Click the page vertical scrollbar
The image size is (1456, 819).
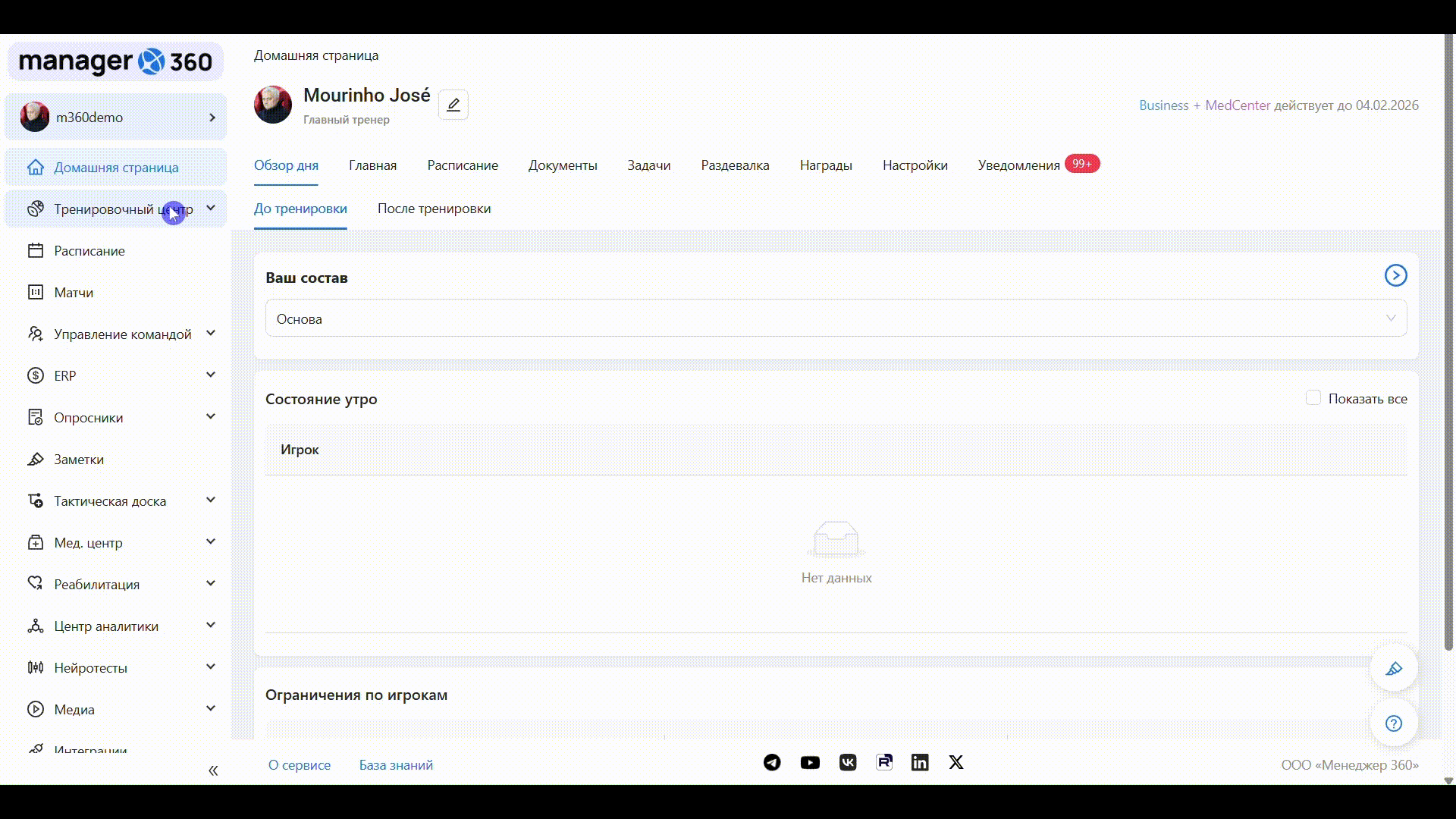1448,341
